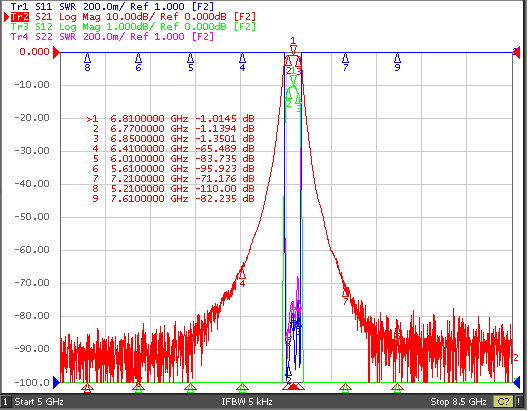Image resolution: width=528 pixels, height=411 pixels.
Task: Click blue marker 4 at the top
Action: pos(242,62)
